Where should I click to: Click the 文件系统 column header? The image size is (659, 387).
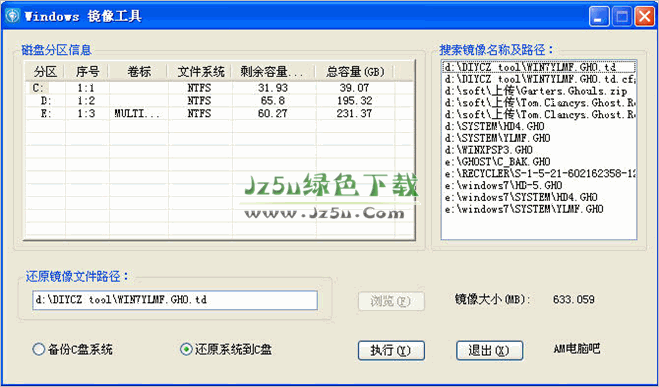click(200, 71)
